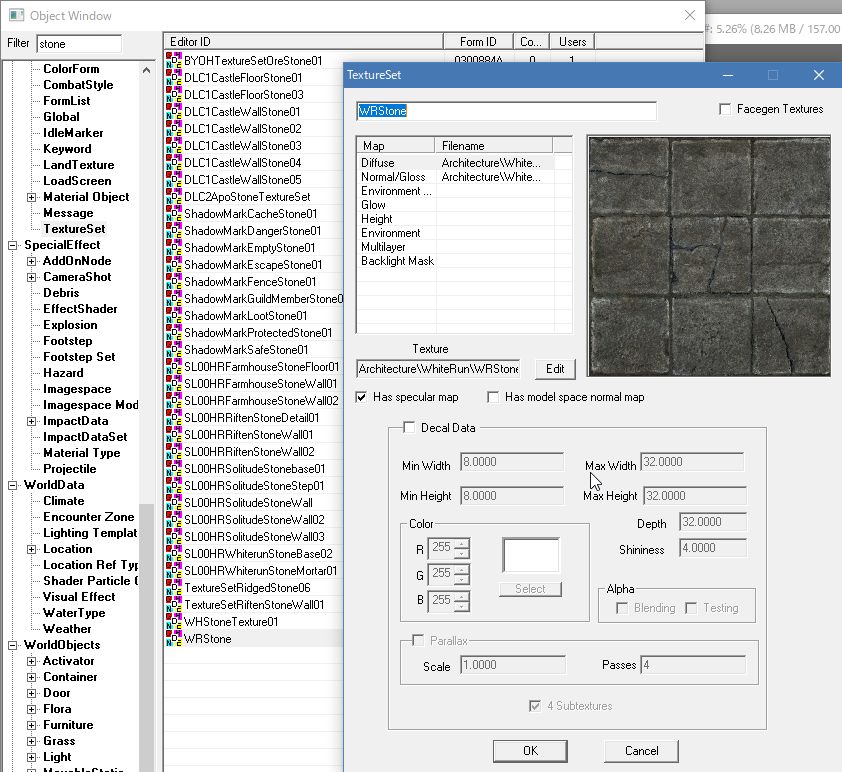Click the white decal color swatch
The image size is (842, 772).
coord(531,556)
